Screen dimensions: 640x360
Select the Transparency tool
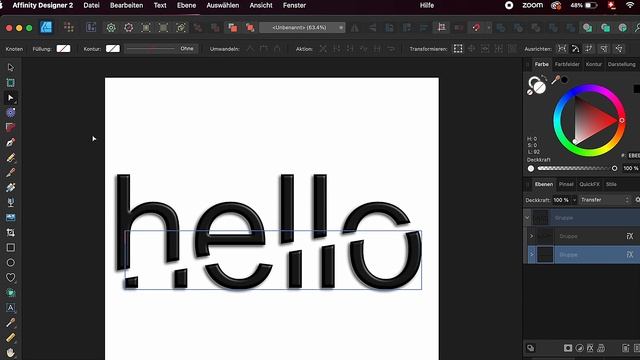pos(11,202)
